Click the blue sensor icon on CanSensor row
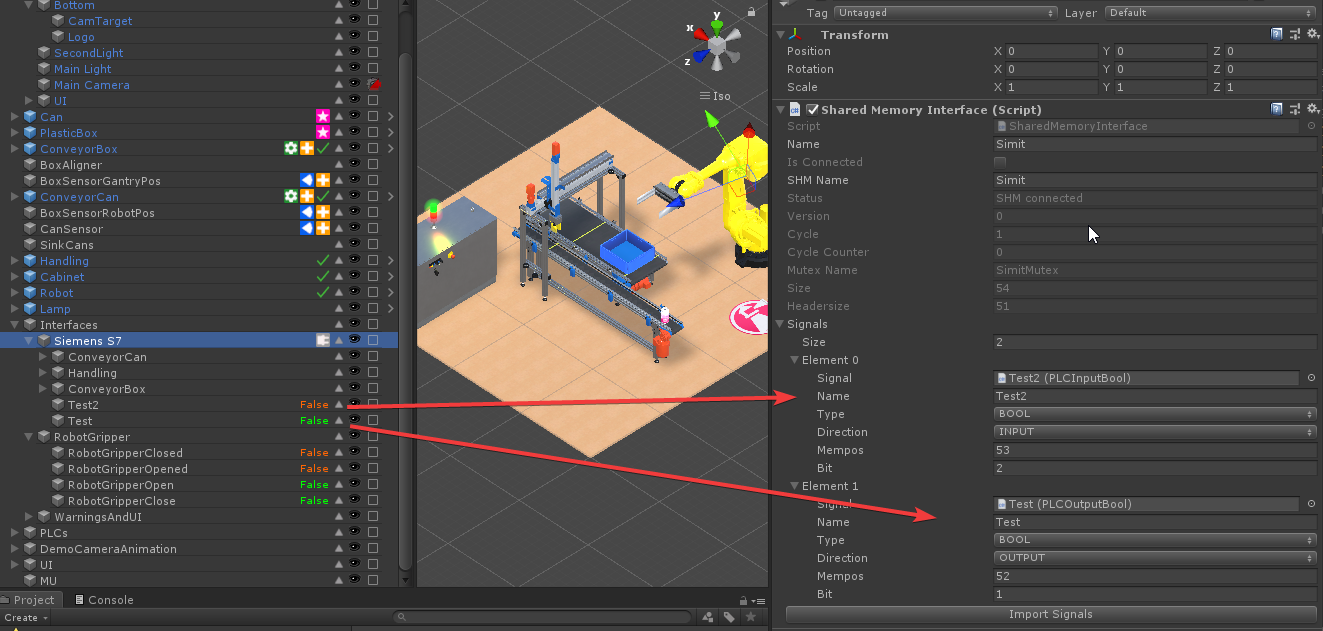This screenshot has height=631, width=1323. tap(307, 229)
